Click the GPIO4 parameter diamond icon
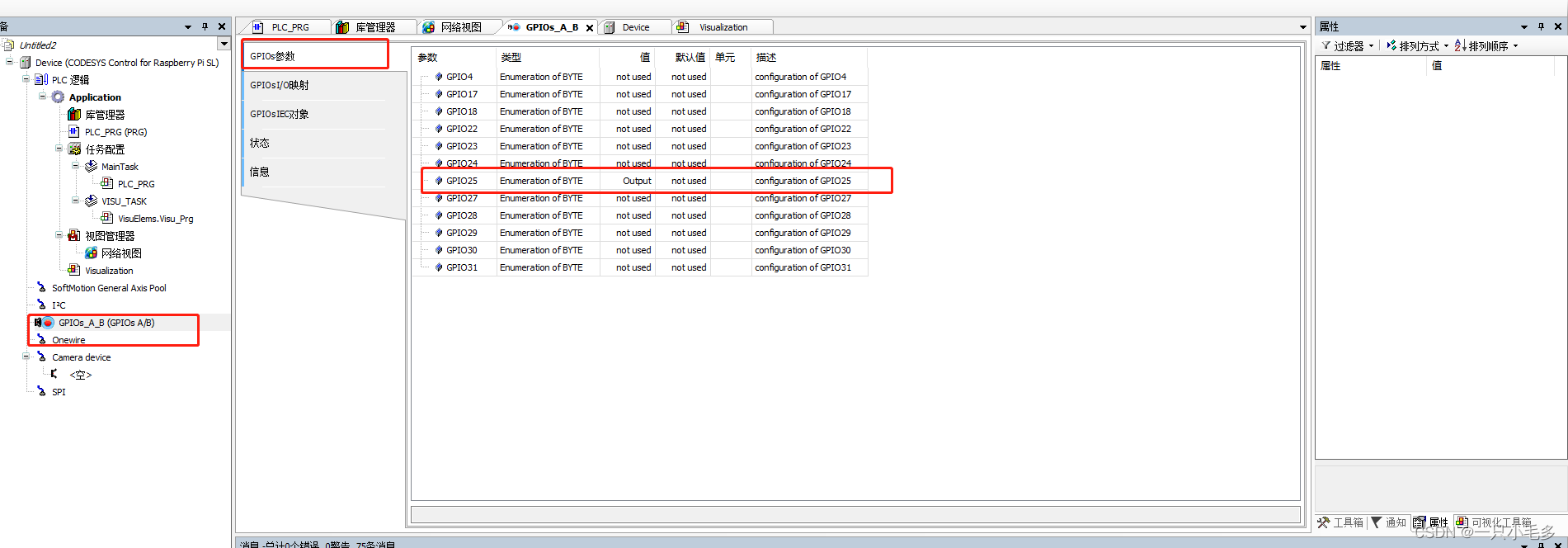This screenshot has width=1568, height=548. pos(439,76)
